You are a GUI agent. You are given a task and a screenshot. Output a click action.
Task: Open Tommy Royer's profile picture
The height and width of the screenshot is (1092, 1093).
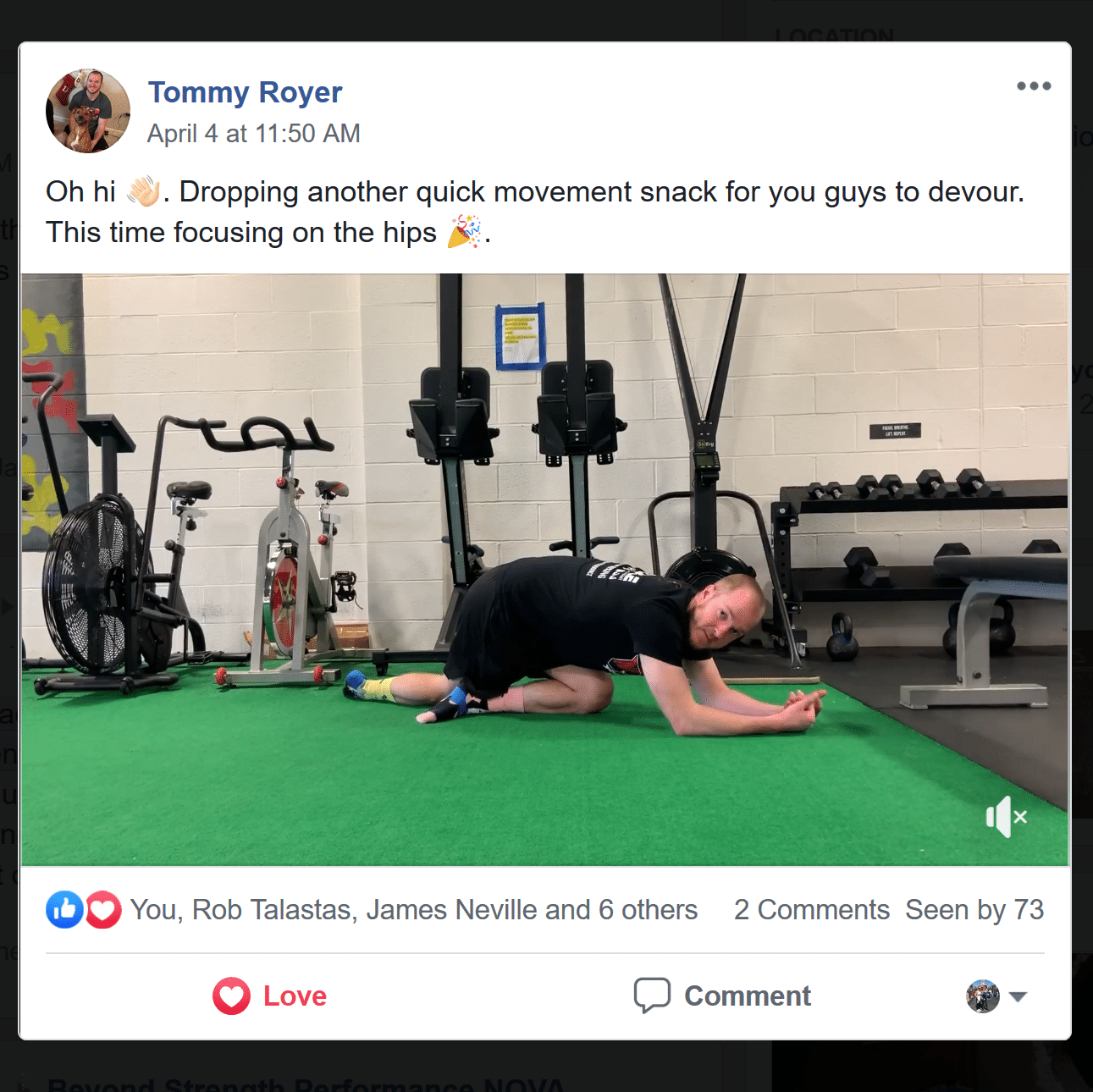[x=88, y=111]
